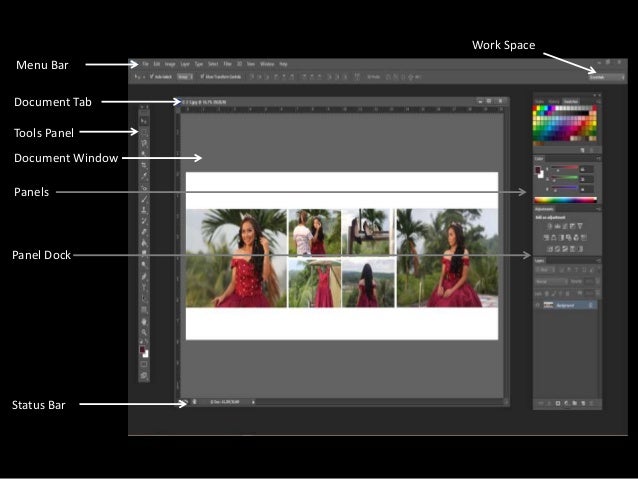Toggle the Auto-Select checkbox
The width and height of the screenshot is (638, 479).
tap(152, 77)
